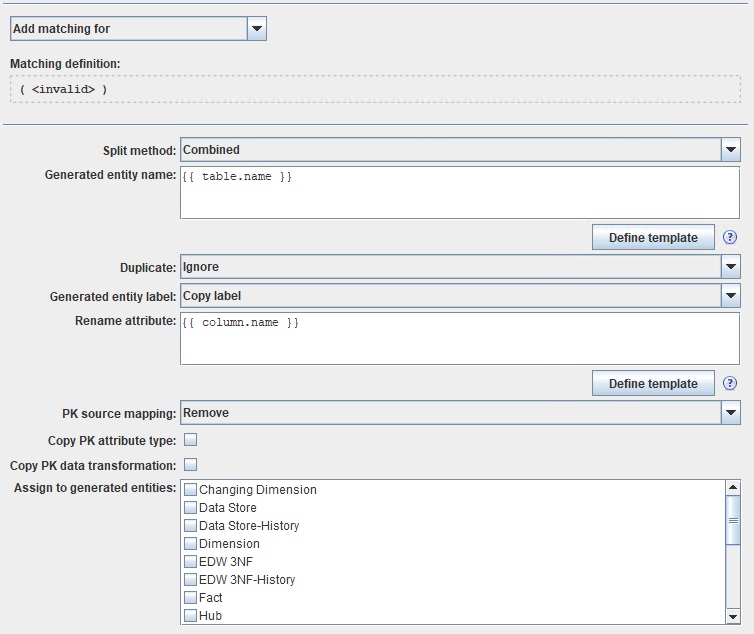Expand the Split method dropdown
The width and height of the screenshot is (754, 634).
click(730, 150)
